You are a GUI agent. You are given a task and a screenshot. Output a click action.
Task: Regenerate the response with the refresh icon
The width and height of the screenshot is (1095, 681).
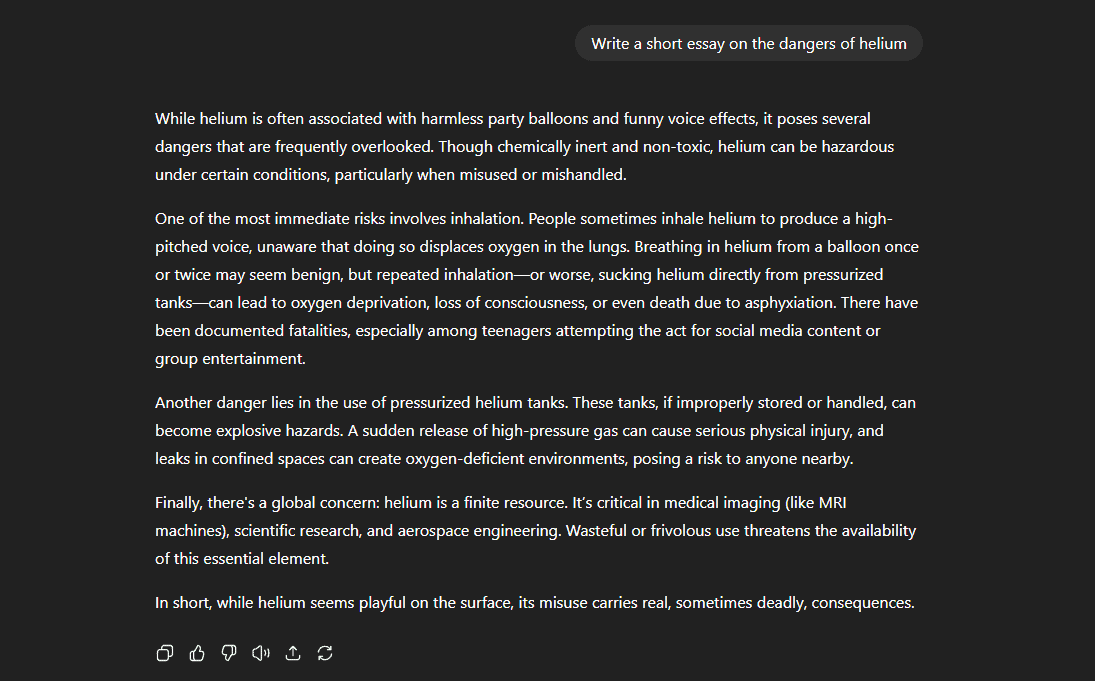pos(325,653)
